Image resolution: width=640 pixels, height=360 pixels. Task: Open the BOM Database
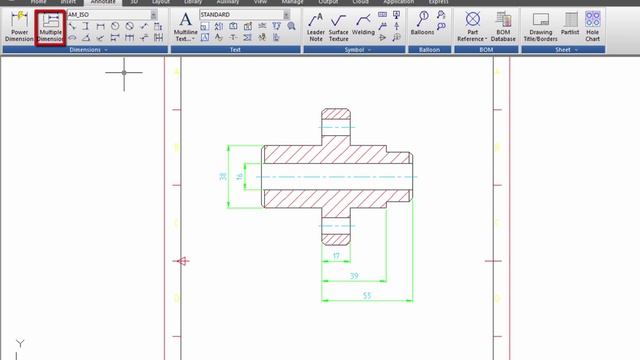(x=503, y=27)
